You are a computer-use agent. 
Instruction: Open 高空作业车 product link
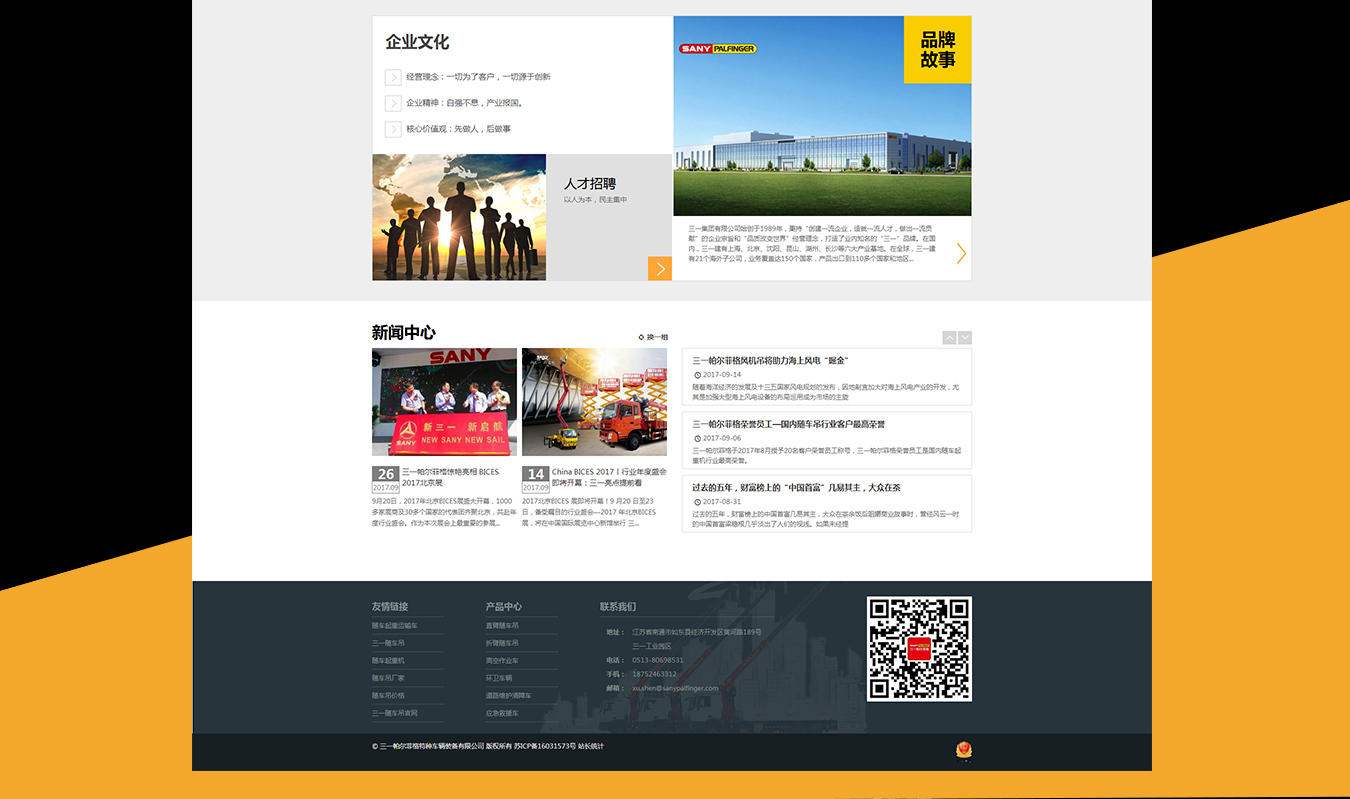(x=502, y=661)
